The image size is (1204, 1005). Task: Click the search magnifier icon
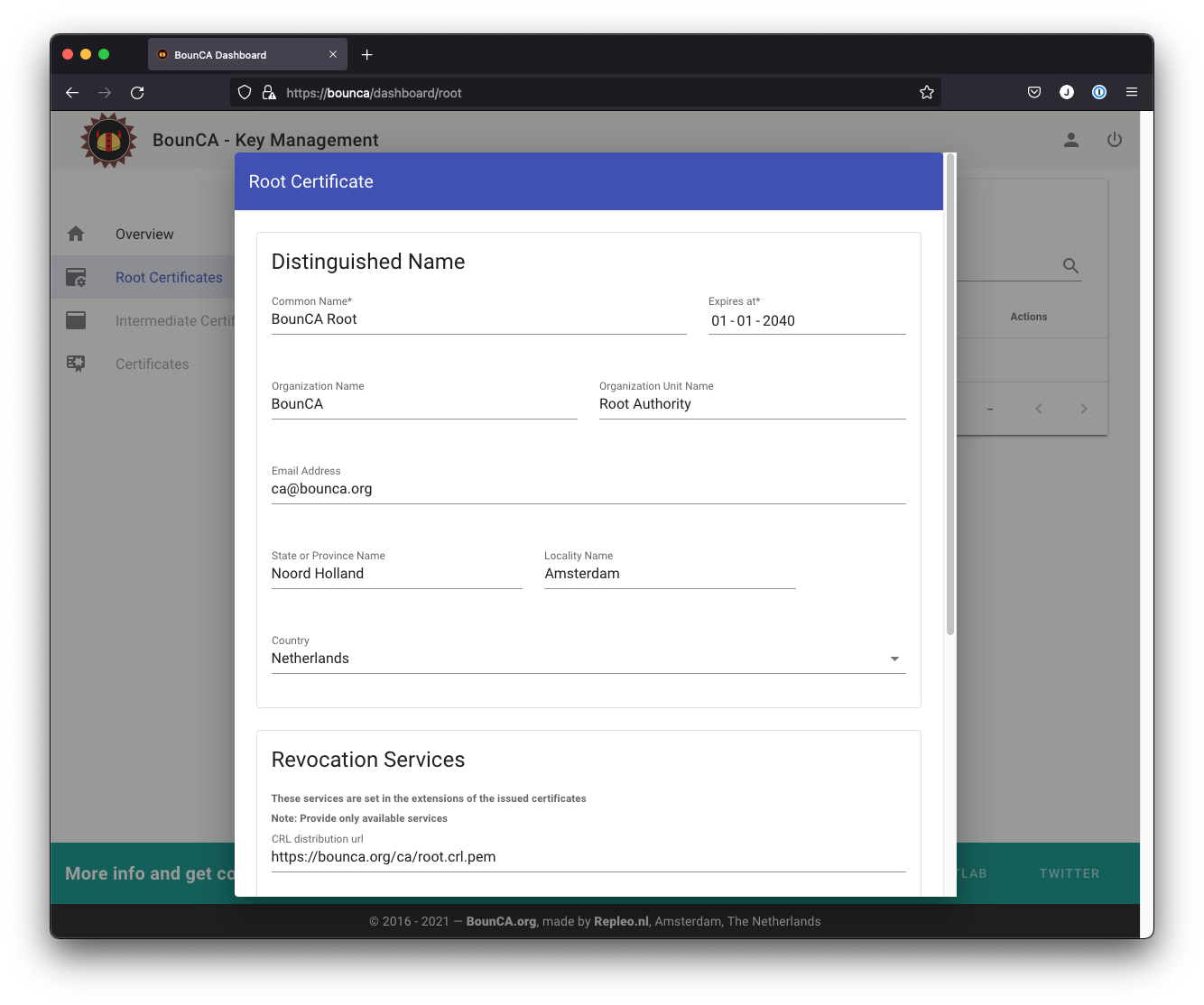(x=1070, y=266)
